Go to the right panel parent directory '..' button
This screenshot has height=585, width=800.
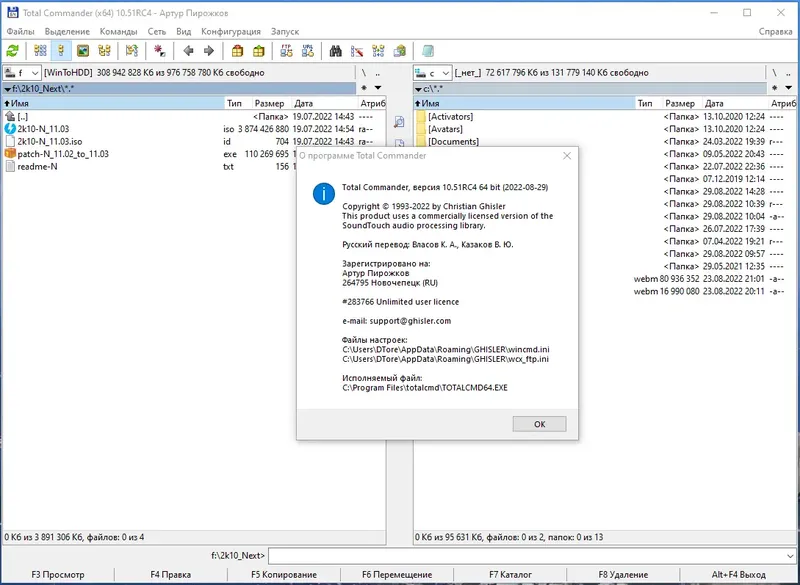[788, 73]
